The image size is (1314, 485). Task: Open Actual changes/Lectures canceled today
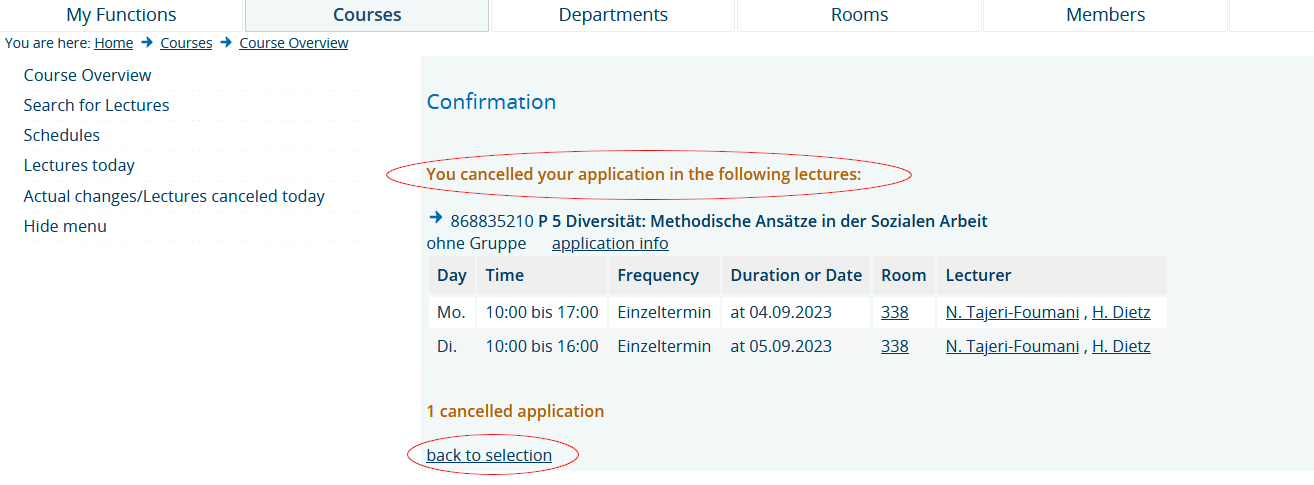[x=174, y=196]
